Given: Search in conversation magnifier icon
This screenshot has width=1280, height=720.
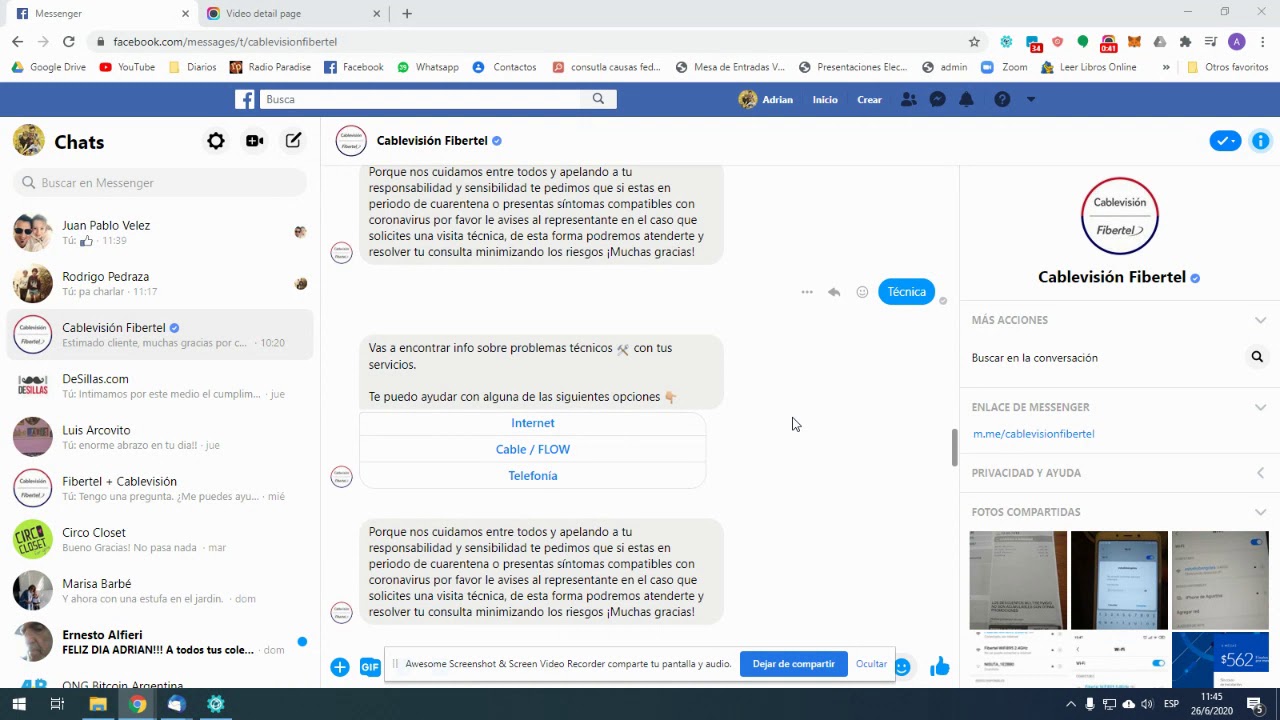Looking at the screenshot, I should (x=1257, y=357).
